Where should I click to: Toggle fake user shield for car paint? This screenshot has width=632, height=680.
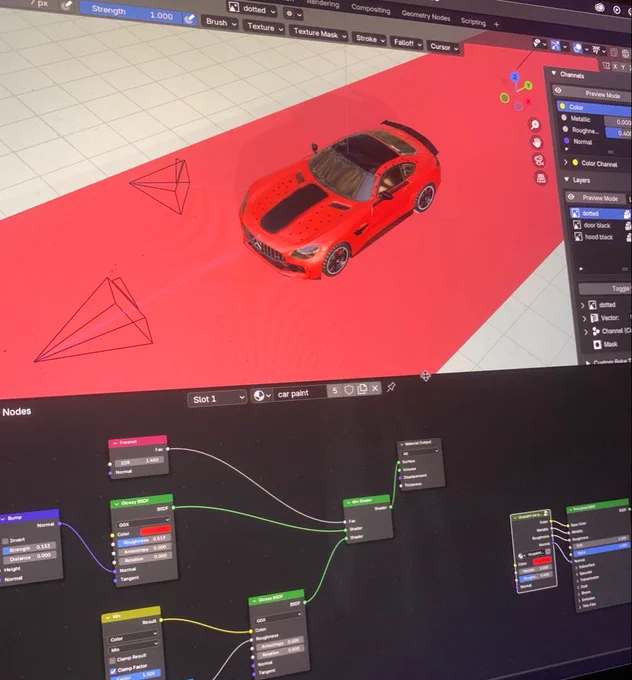[x=349, y=389]
